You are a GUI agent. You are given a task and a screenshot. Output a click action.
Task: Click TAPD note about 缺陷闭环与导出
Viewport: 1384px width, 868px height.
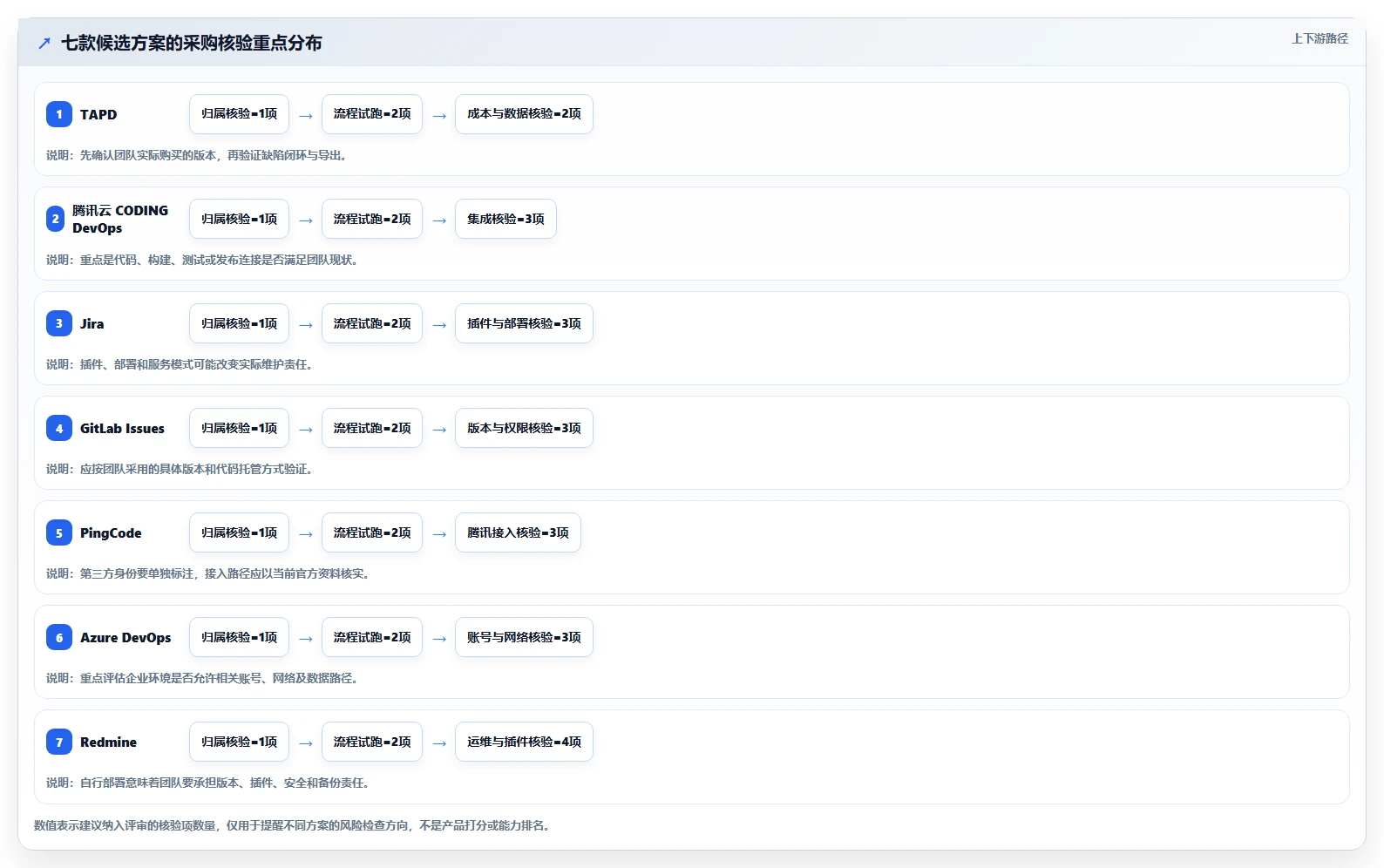coord(199,155)
